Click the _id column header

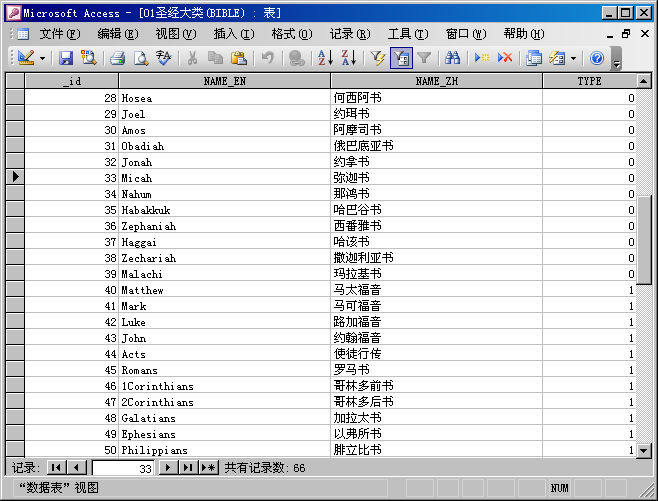click(72, 81)
